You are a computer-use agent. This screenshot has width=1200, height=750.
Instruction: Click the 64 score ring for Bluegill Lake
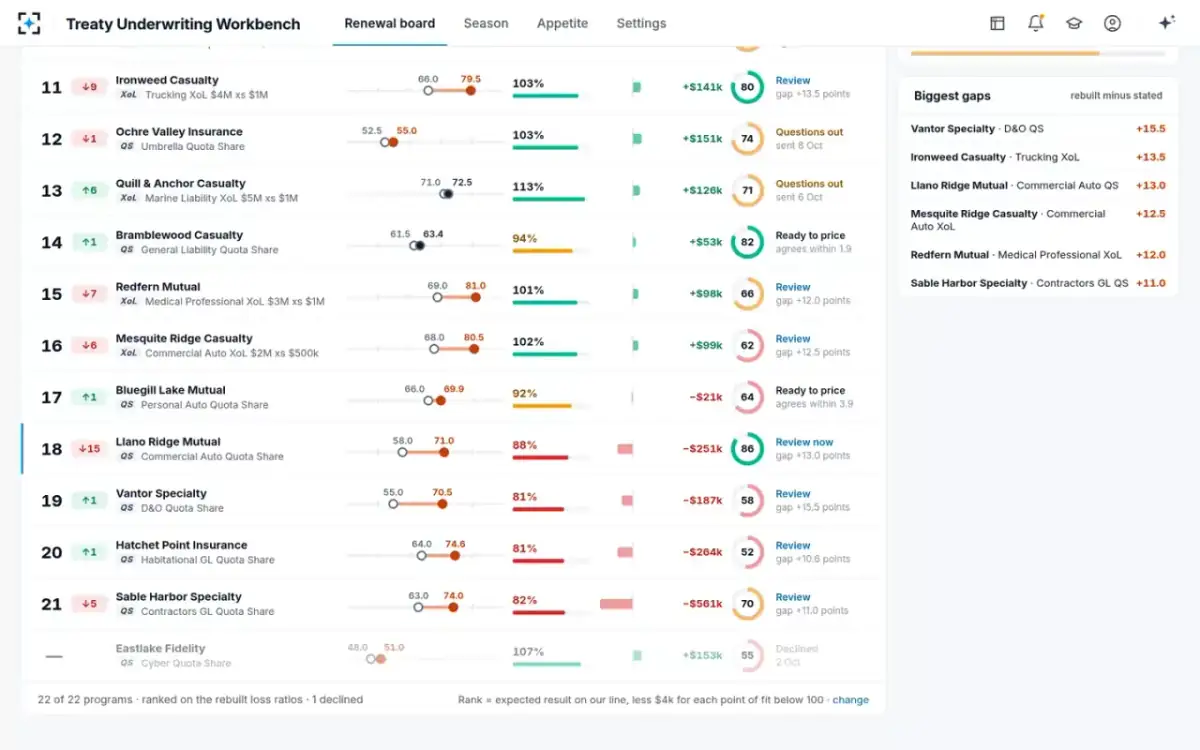pos(747,397)
